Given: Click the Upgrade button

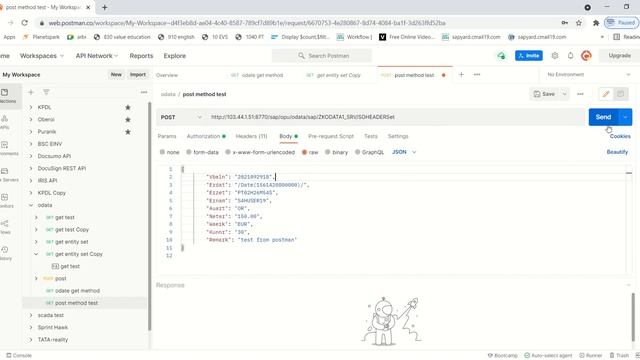Looking at the screenshot, I should [619, 56].
